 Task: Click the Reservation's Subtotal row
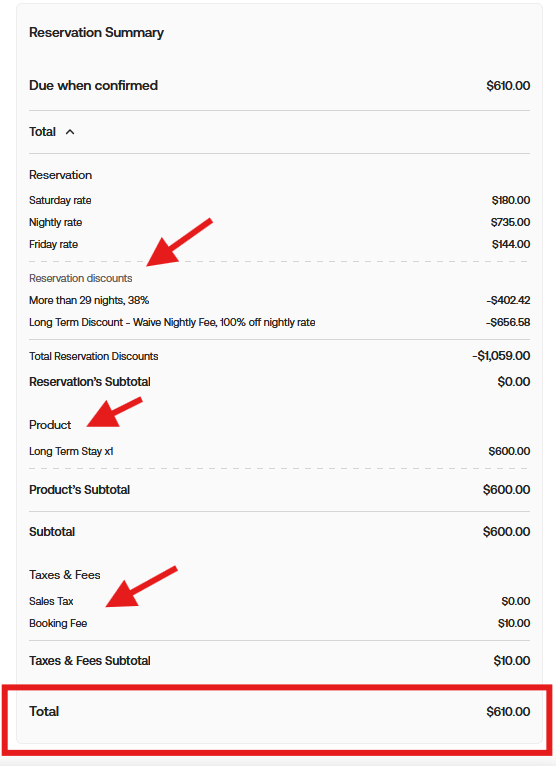point(279,382)
